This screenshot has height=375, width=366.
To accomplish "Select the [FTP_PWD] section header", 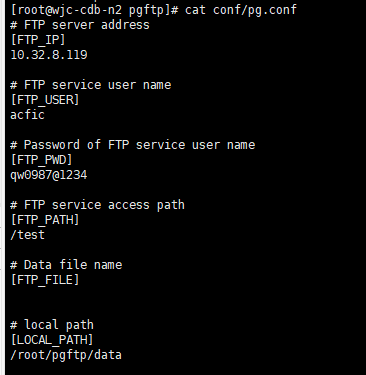I will tap(42, 160).
